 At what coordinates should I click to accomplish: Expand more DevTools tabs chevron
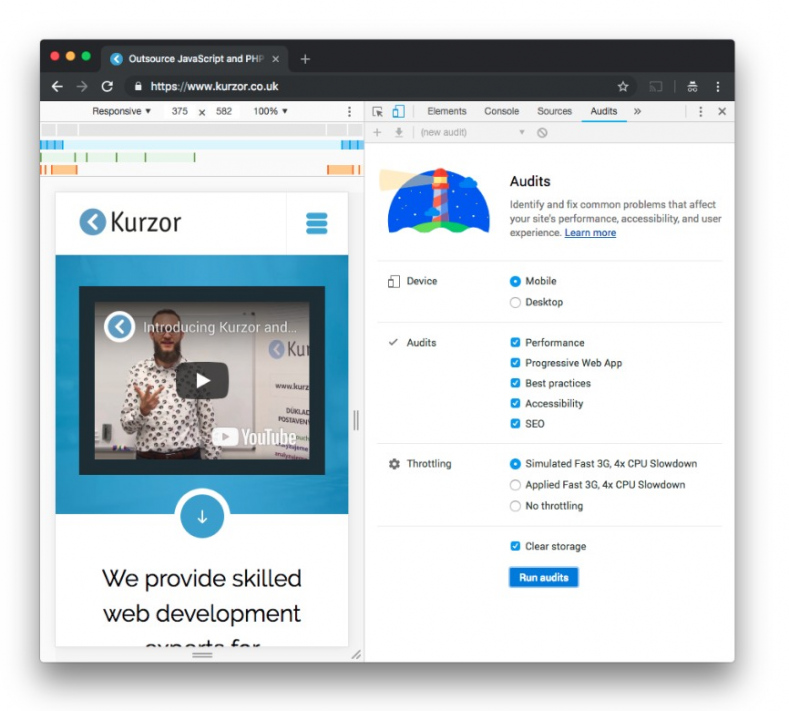[638, 111]
